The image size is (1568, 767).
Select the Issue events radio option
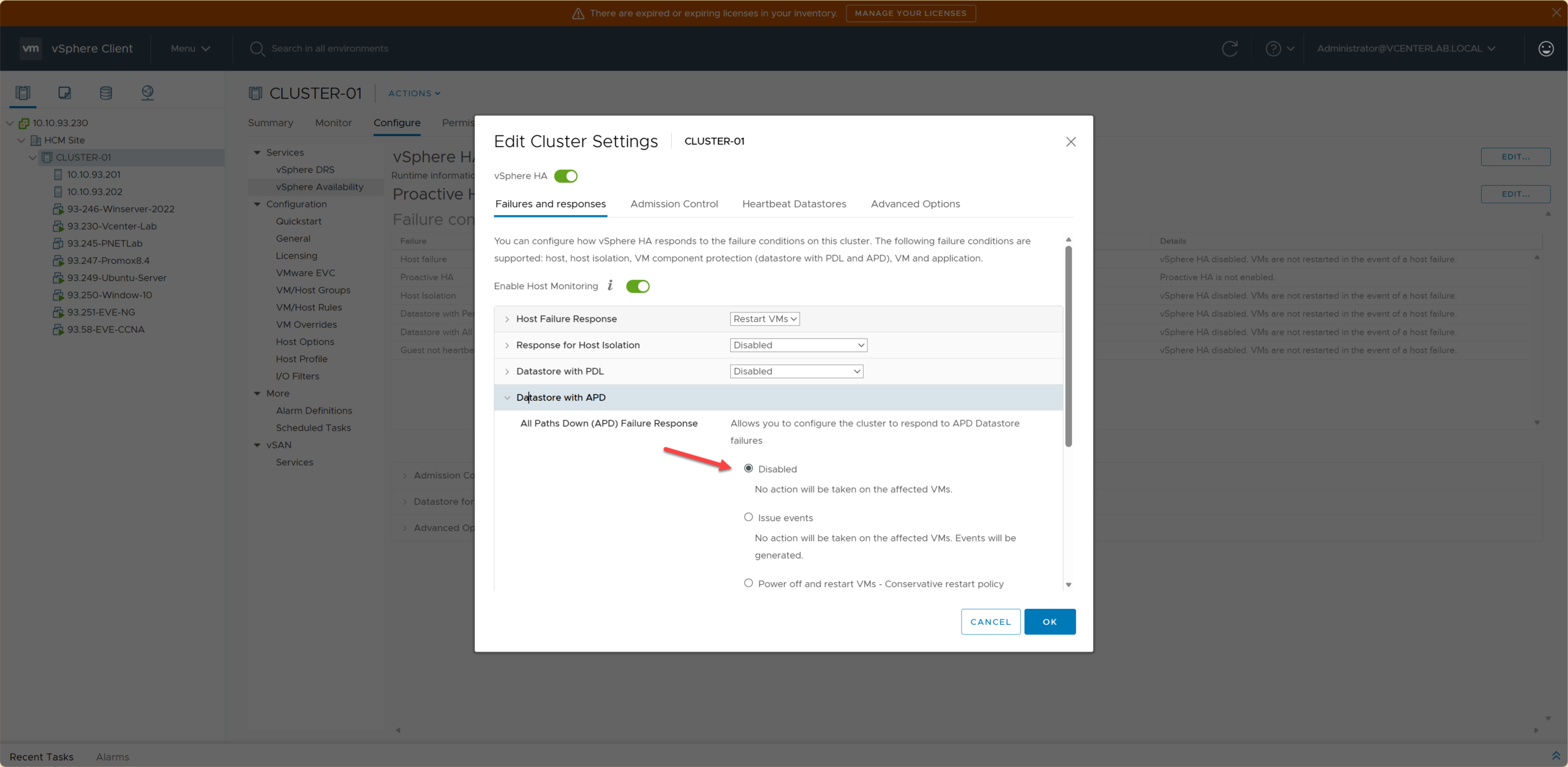pos(748,517)
